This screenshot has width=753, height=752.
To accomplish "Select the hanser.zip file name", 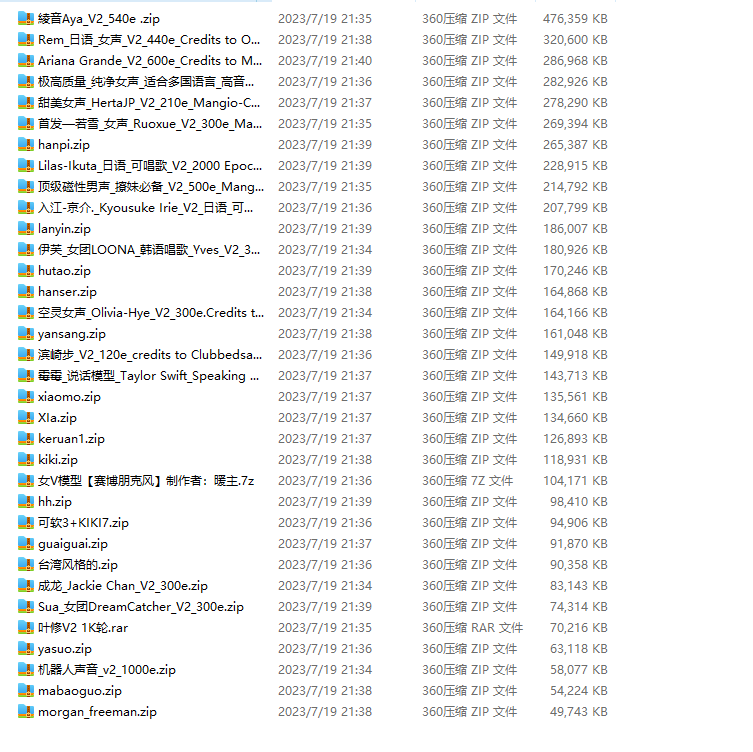I will (67, 291).
